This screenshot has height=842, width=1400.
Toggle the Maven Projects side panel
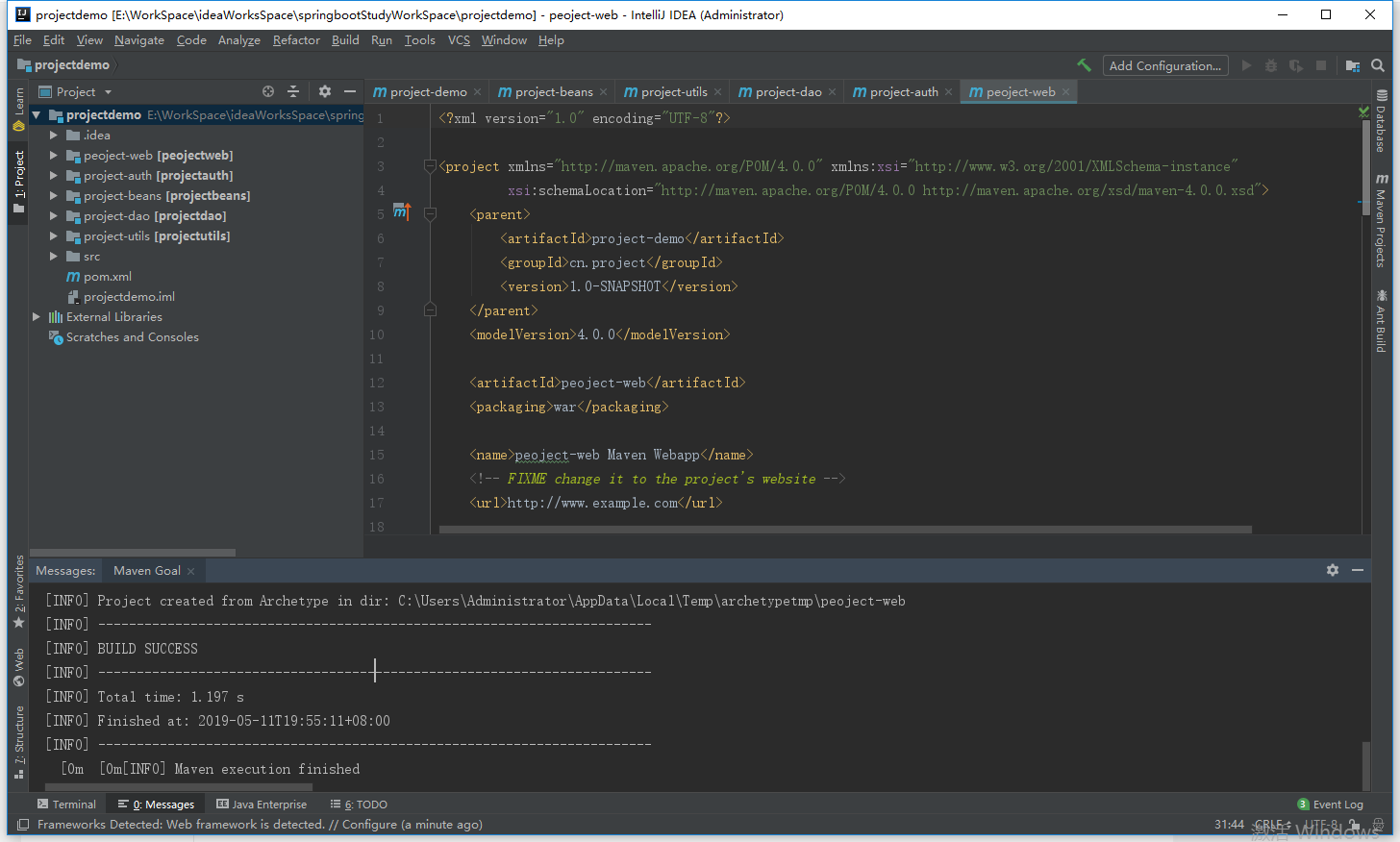pos(1381,221)
